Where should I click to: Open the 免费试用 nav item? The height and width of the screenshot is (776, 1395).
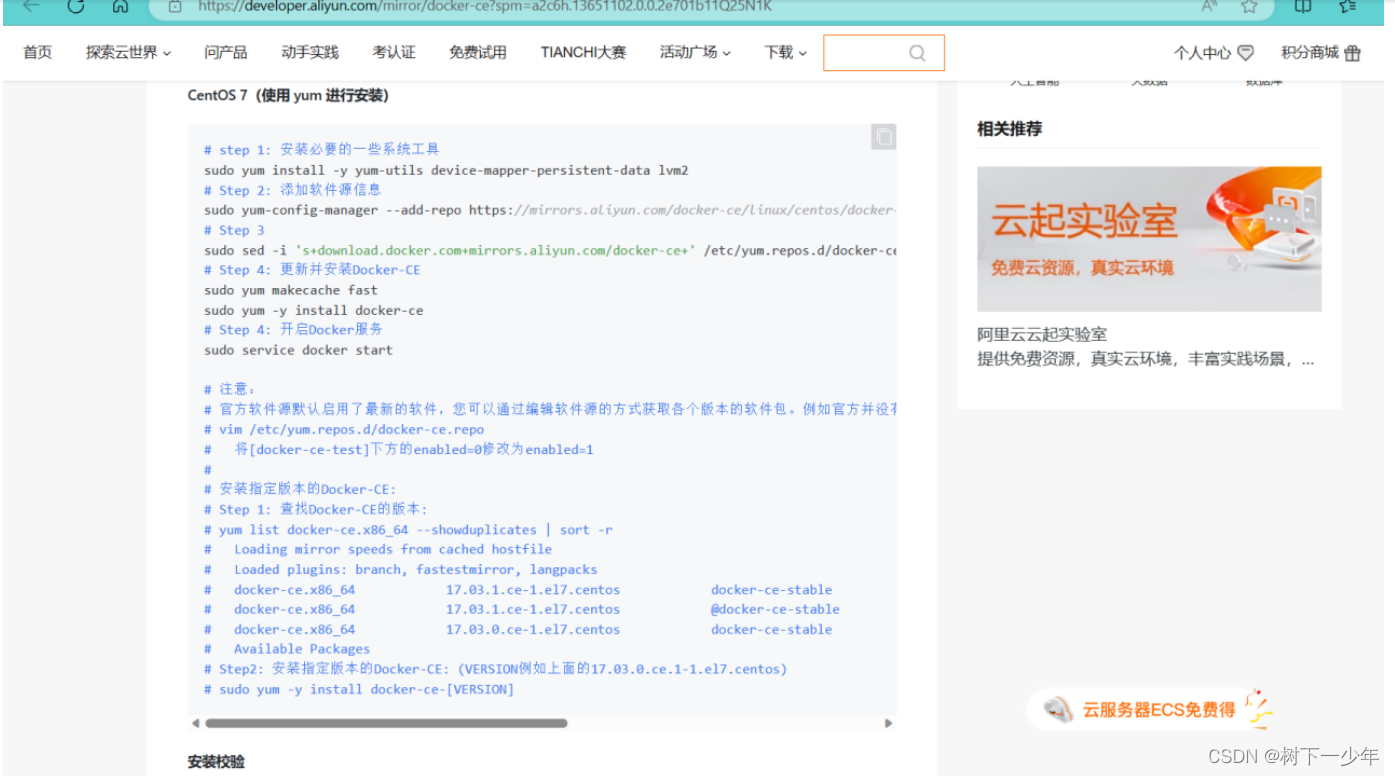(478, 52)
